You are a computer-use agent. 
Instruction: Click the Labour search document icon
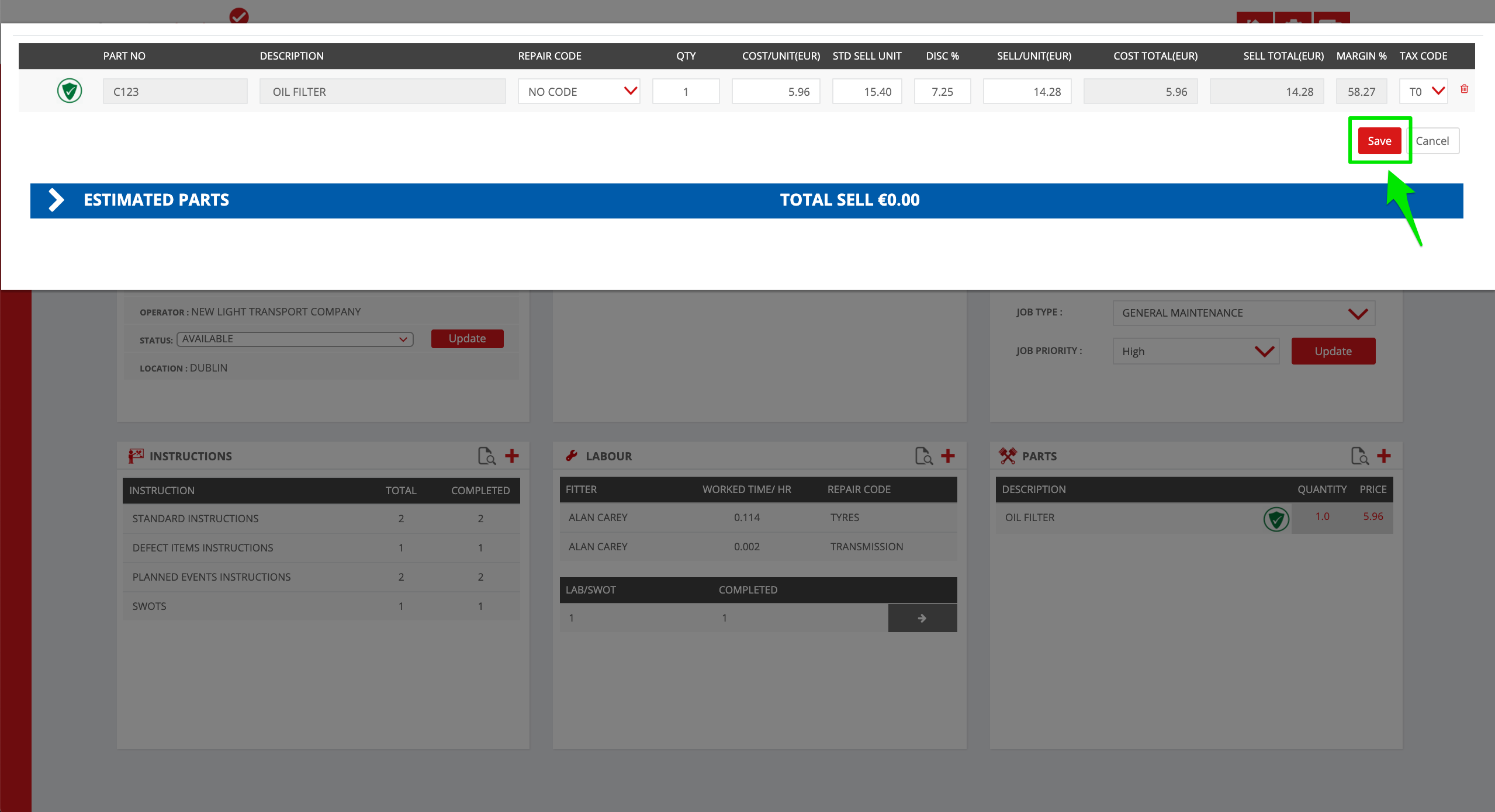tap(923, 456)
